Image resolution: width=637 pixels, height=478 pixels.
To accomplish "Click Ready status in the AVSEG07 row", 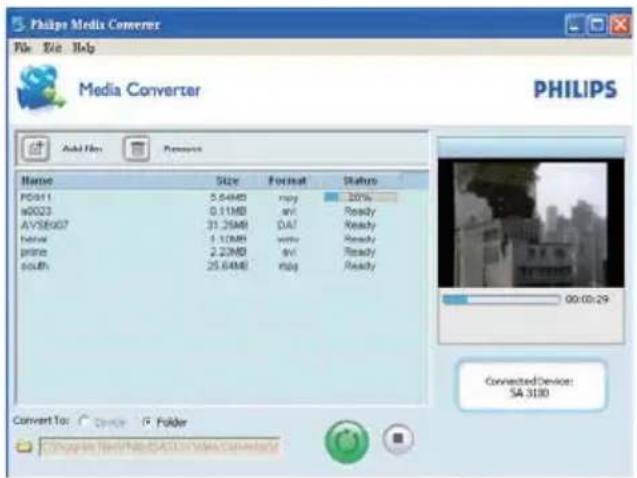I will click(360, 225).
